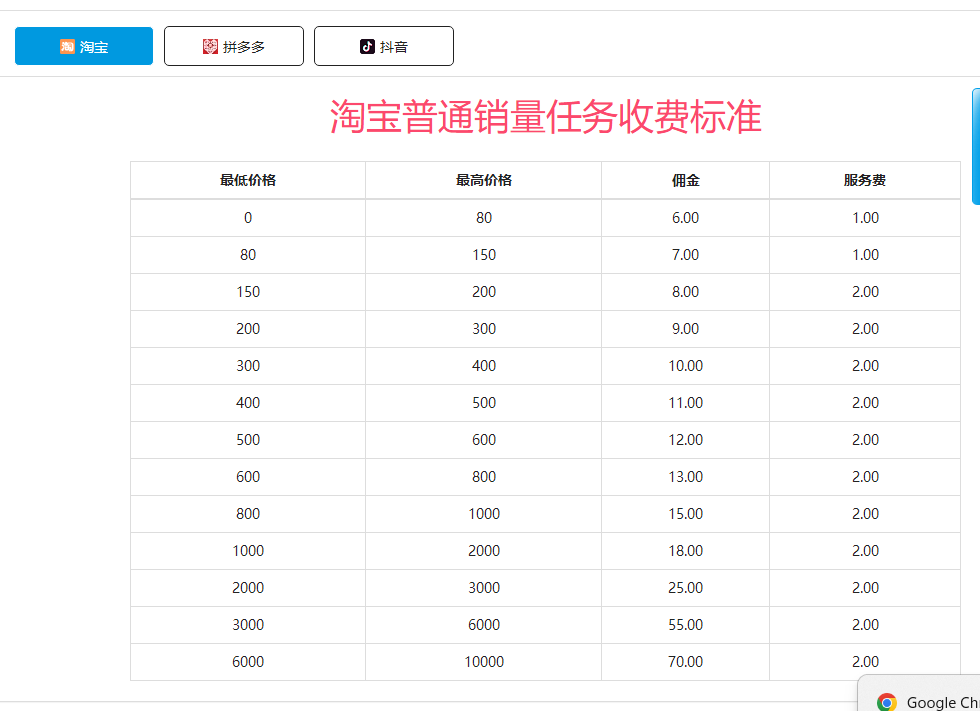This screenshot has width=980, height=711.
Task: Click the 6.00 commission cell
Action: coord(686,218)
